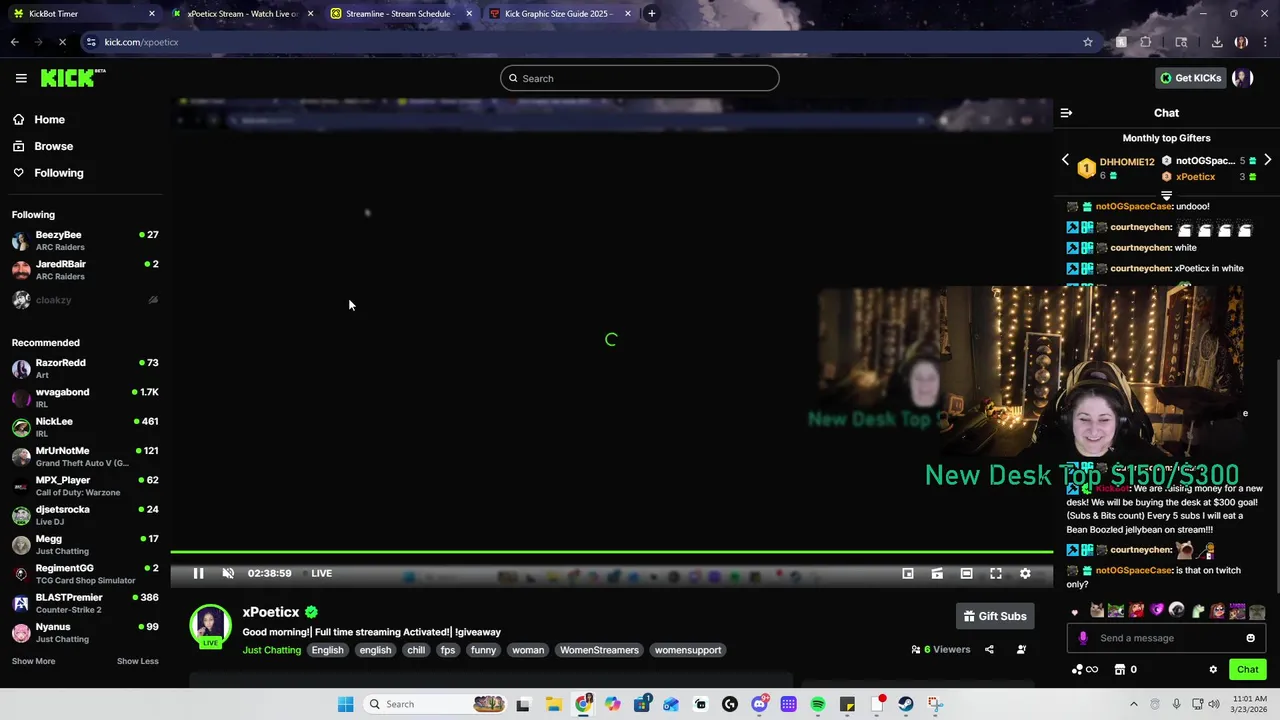Focus the Send a message field
Image resolution: width=1280 pixels, height=720 pixels.
[x=1167, y=638]
